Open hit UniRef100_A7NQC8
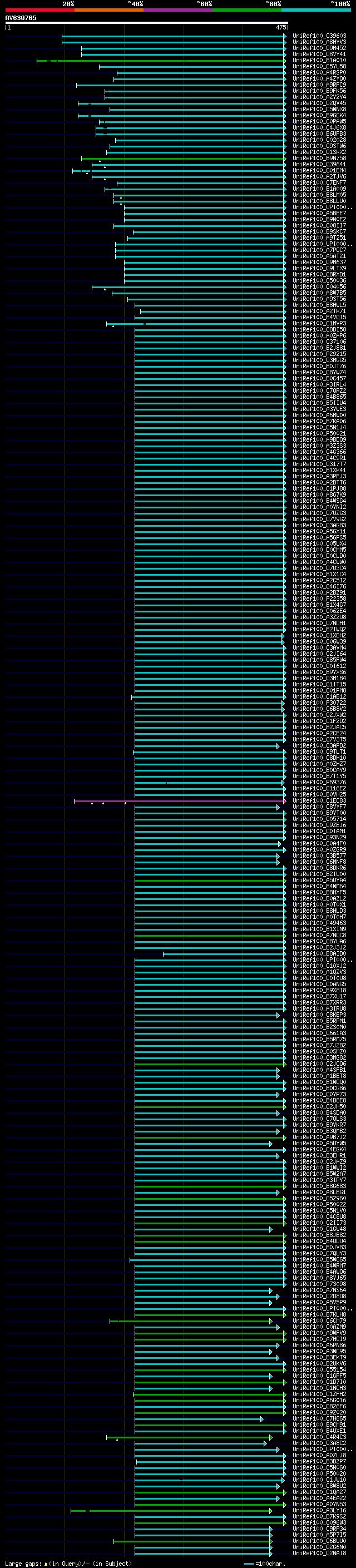 [x=319, y=936]
